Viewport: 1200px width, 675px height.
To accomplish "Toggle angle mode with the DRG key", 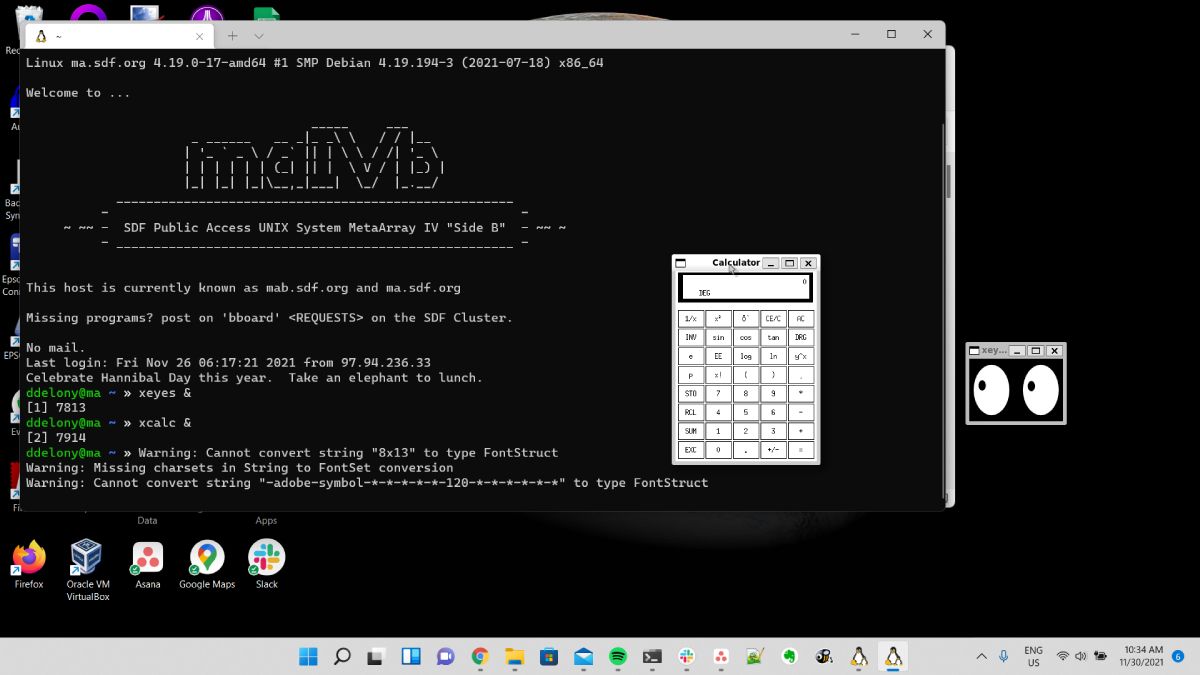I will [x=801, y=337].
